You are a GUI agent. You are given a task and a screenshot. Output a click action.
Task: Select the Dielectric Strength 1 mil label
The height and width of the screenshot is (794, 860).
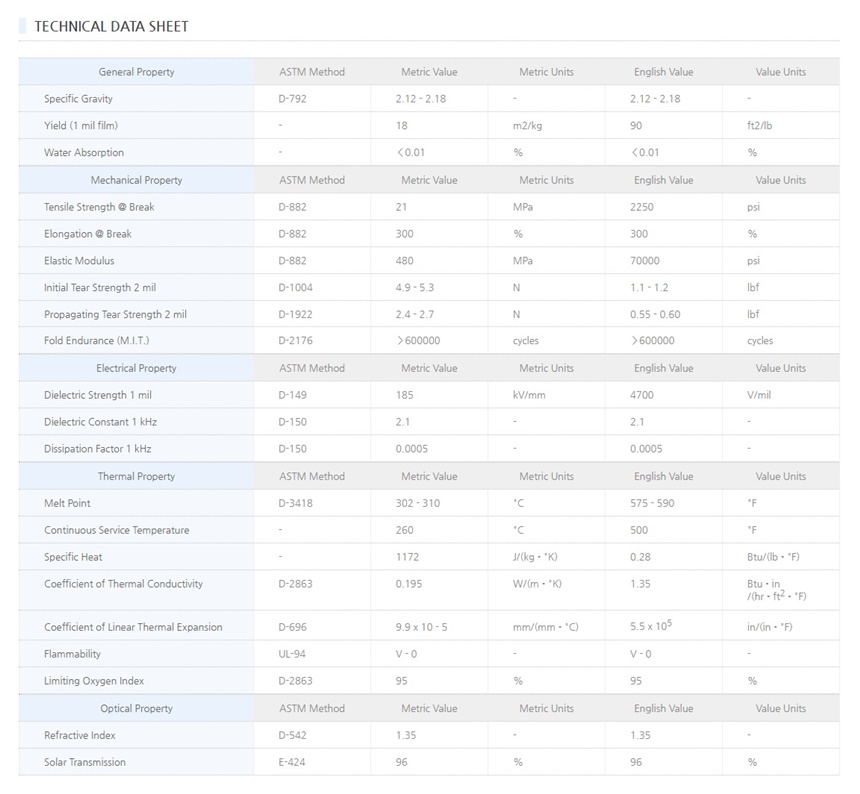pos(99,395)
